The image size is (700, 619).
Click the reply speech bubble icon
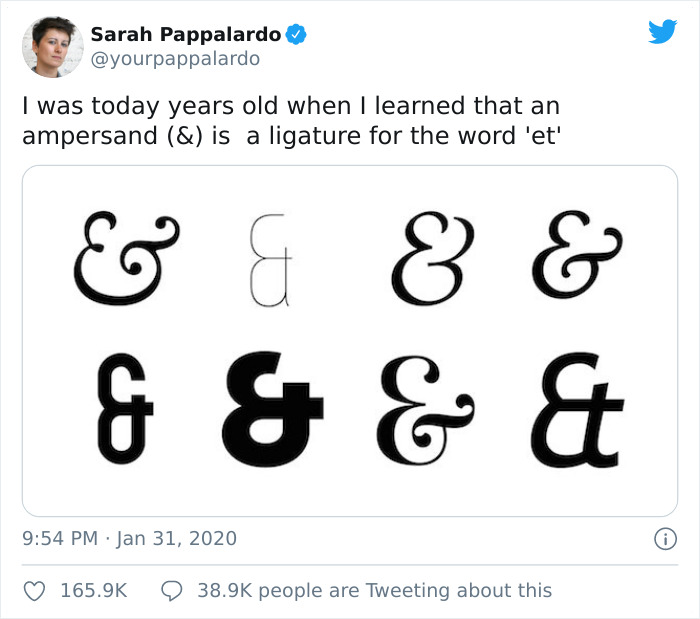pyautogui.click(x=171, y=591)
